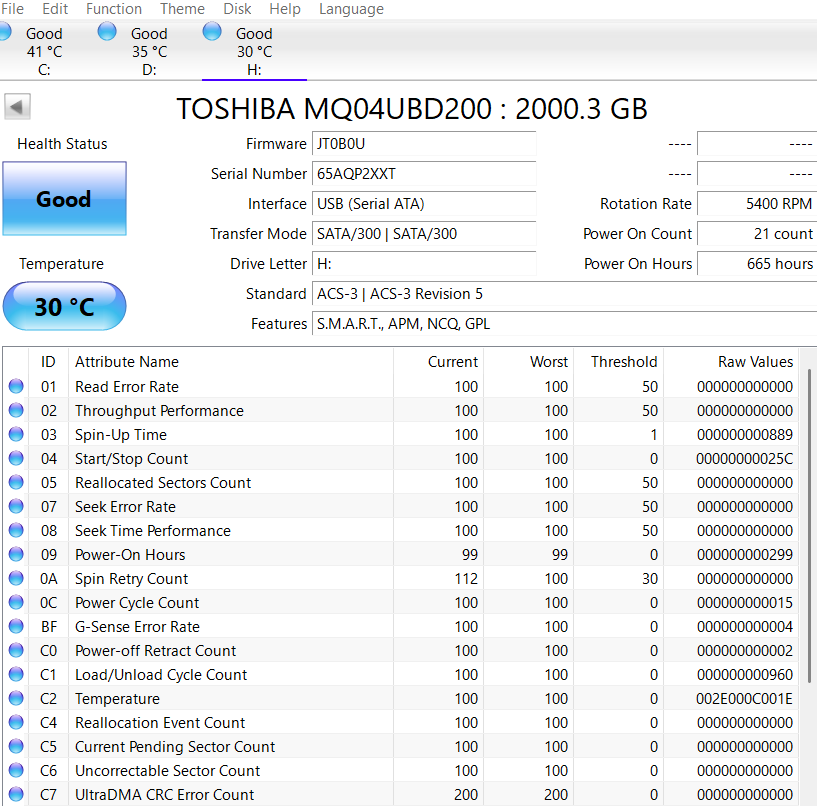
Task: Click the Interface field USB (Serial ATA)
Action: click(x=424, y=204)
